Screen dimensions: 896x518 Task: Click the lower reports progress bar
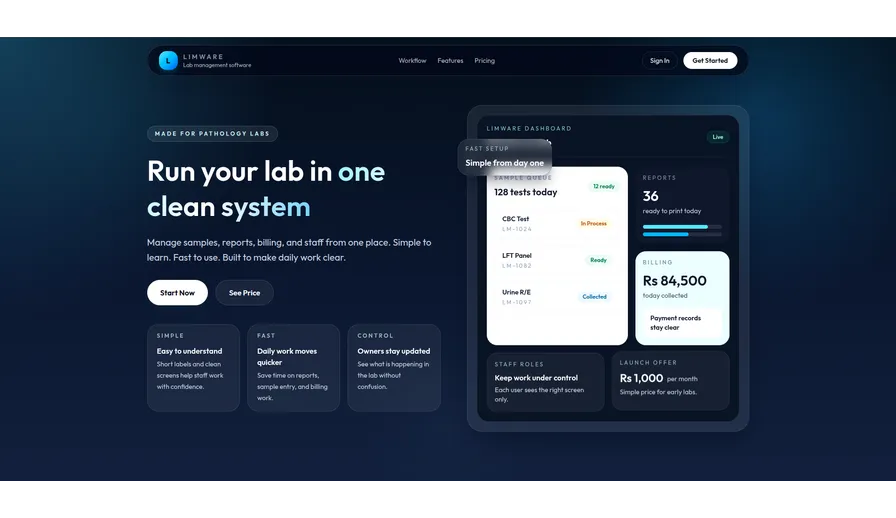682,234
